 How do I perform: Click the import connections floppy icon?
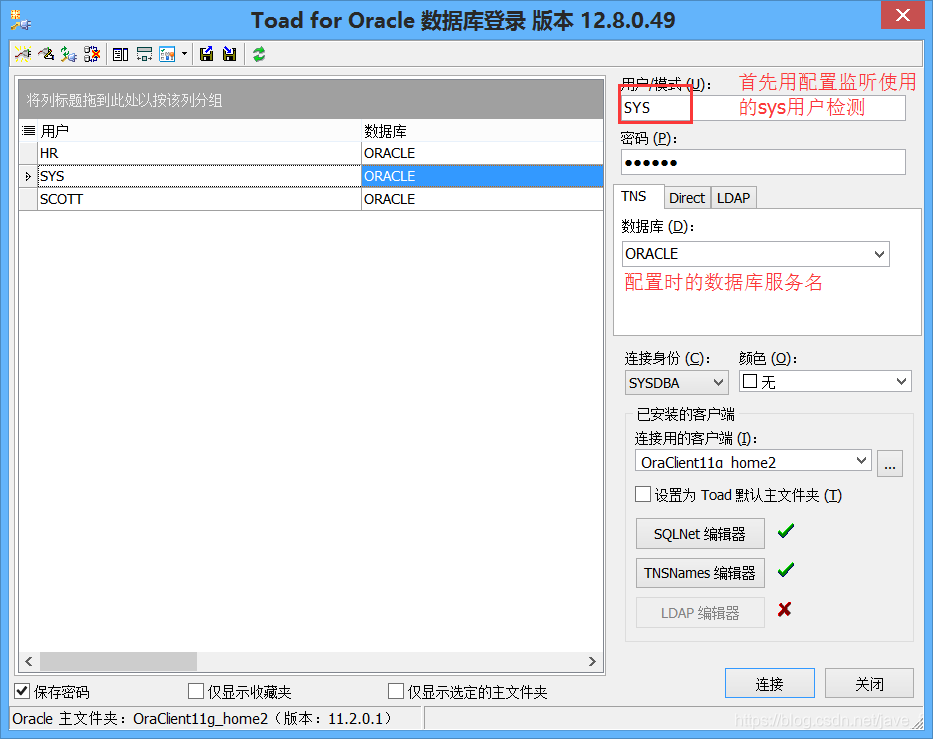229,54
